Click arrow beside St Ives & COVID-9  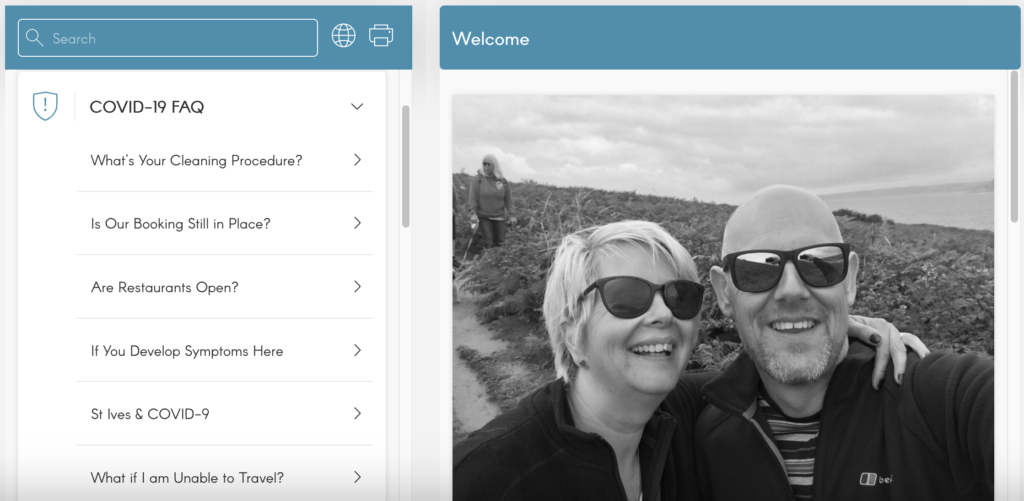[x=357, y=413]
